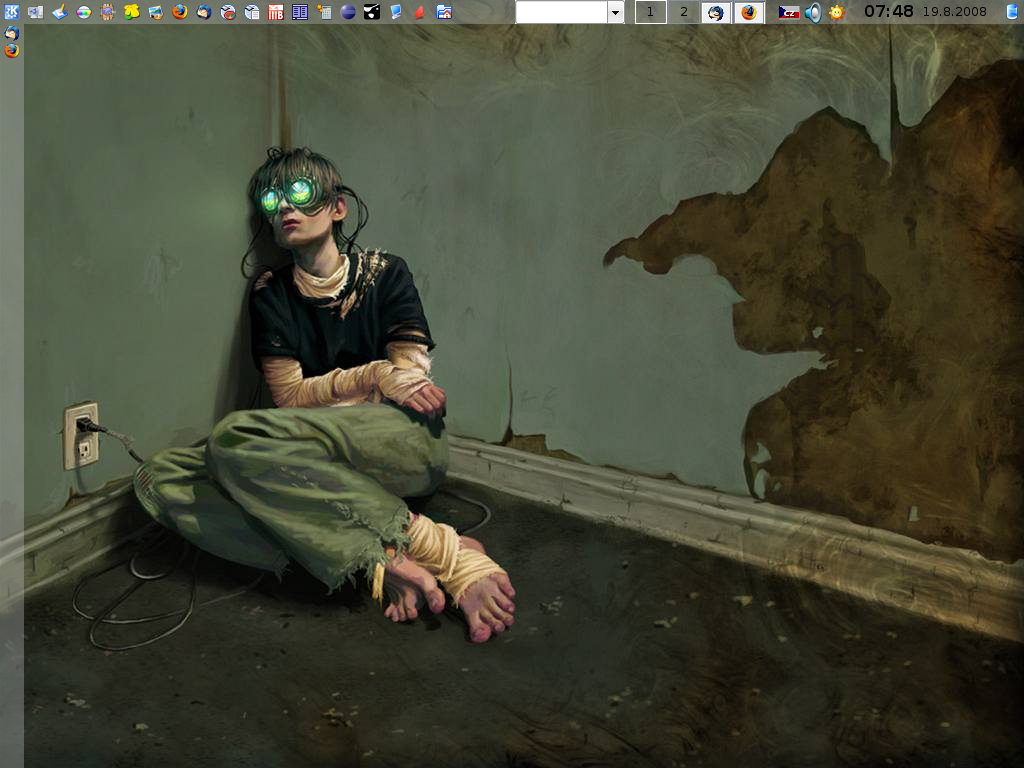The image size is (1024, 768).
Task: Open Thunderbird from left edge panel
Action: click(12, 33)
